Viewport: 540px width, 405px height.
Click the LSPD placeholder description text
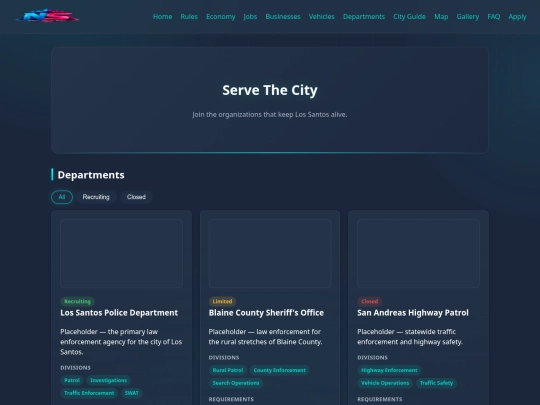click(121, 342)
